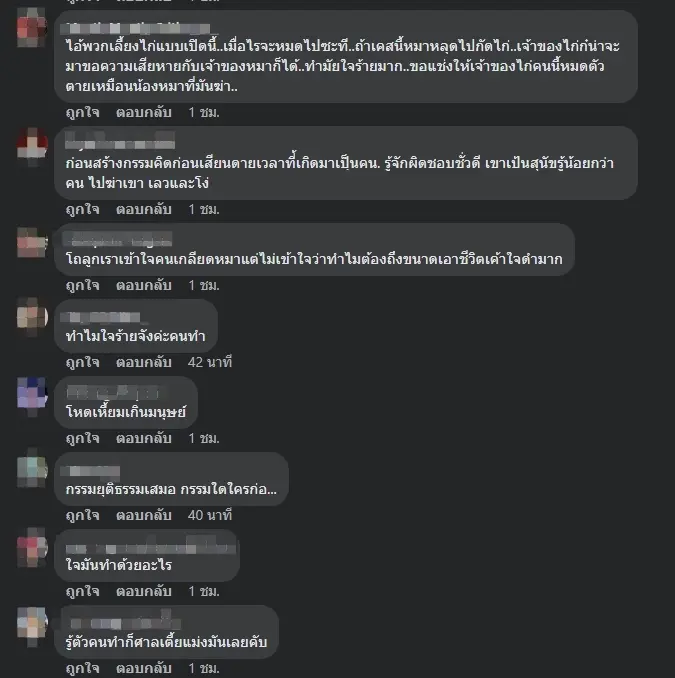Like the comment about chicken owners

tap(83, 113)
